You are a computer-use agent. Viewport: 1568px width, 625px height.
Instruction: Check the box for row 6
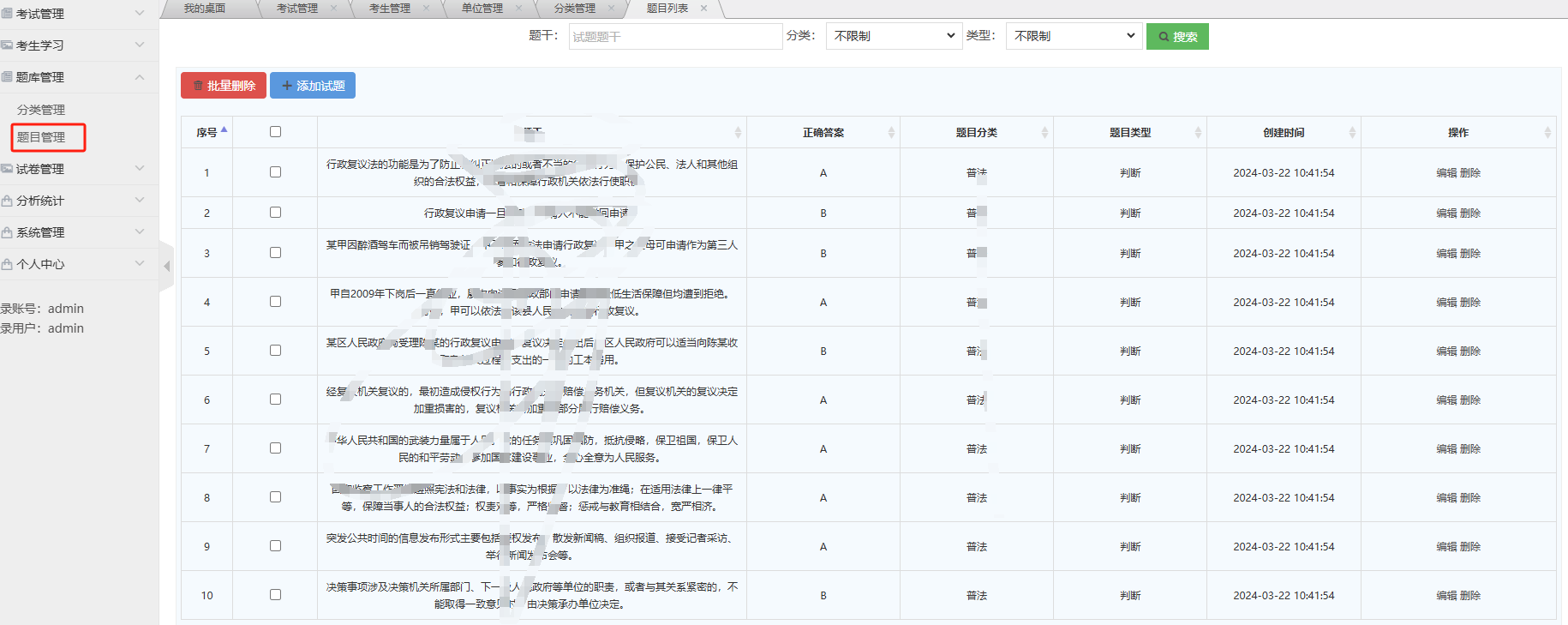[275, 399]
